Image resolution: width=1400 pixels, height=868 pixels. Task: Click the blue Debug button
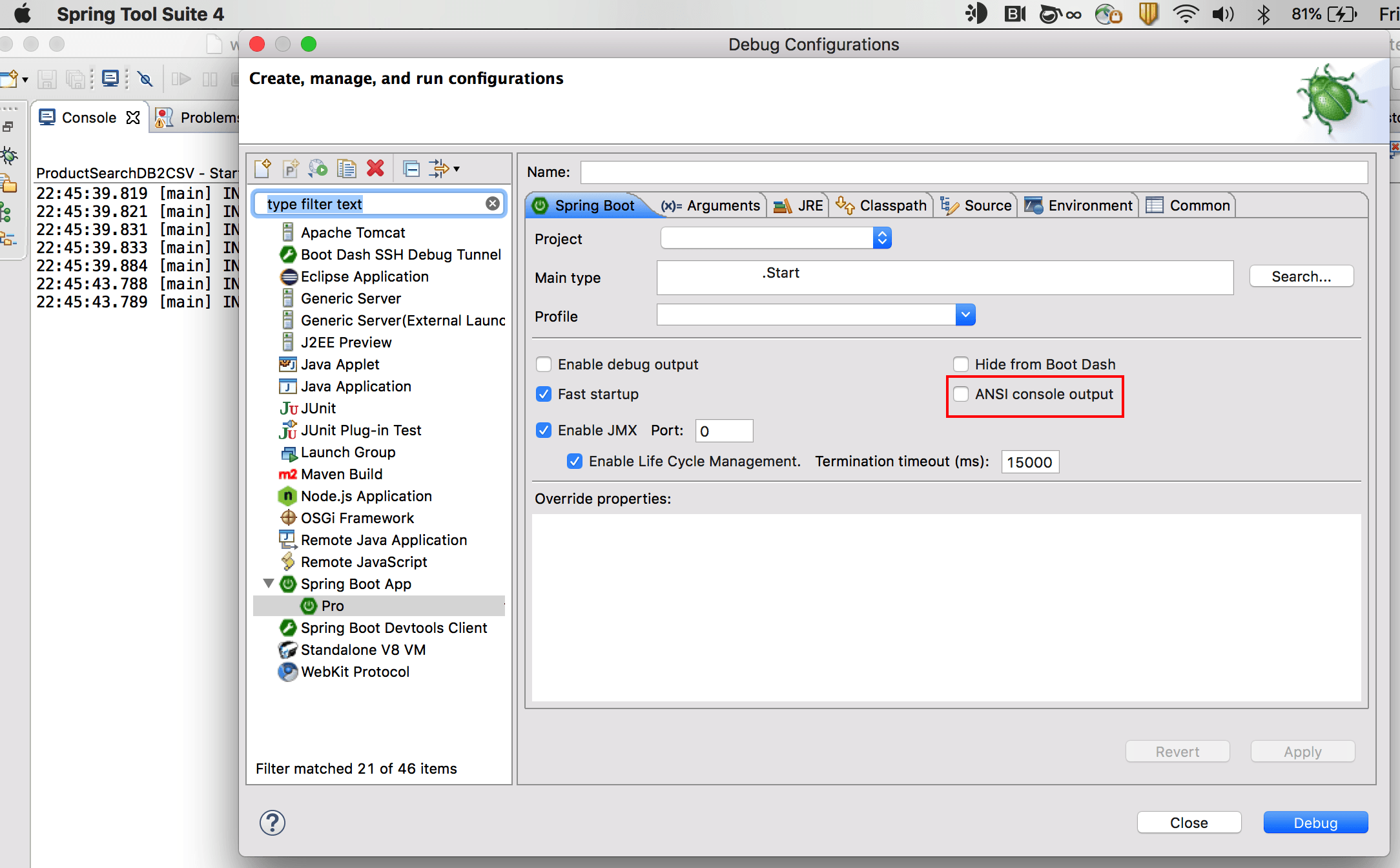(x=1315, y=822)
